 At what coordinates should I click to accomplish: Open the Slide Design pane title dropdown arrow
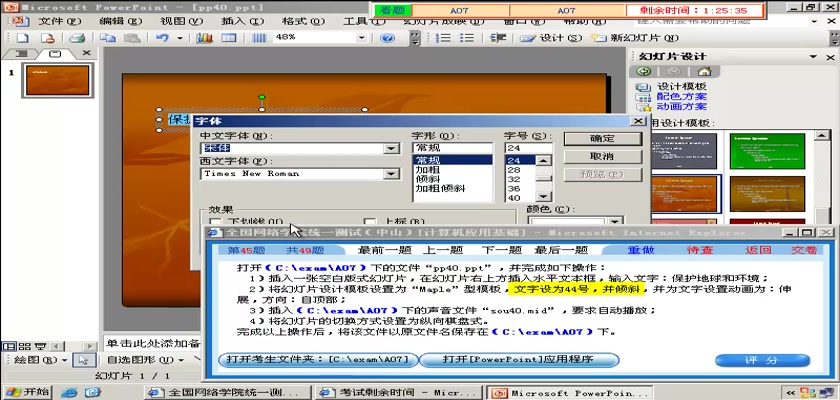coord(813,57)
